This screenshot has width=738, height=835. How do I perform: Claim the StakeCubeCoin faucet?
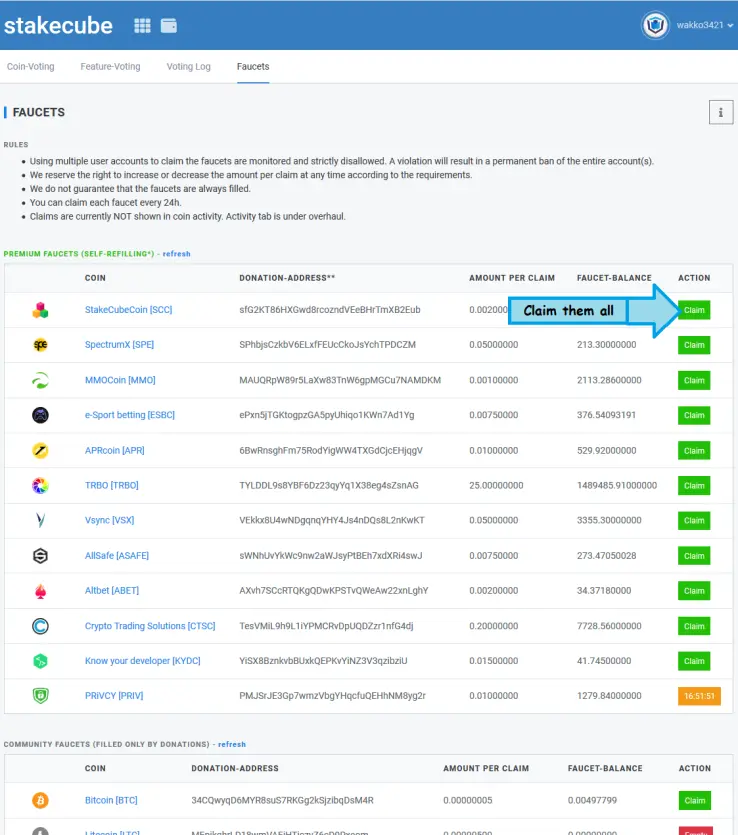tap(694, 310)
